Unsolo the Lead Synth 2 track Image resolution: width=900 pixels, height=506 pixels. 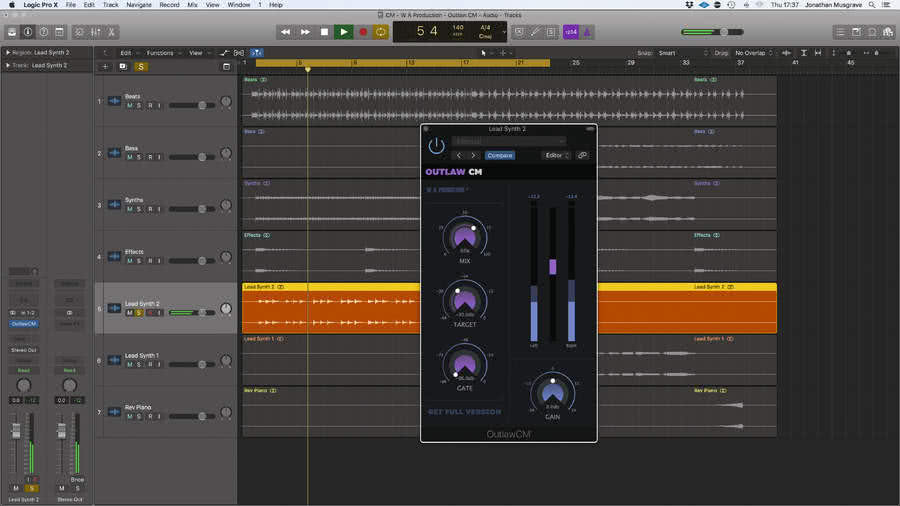(x=139, y=313)
